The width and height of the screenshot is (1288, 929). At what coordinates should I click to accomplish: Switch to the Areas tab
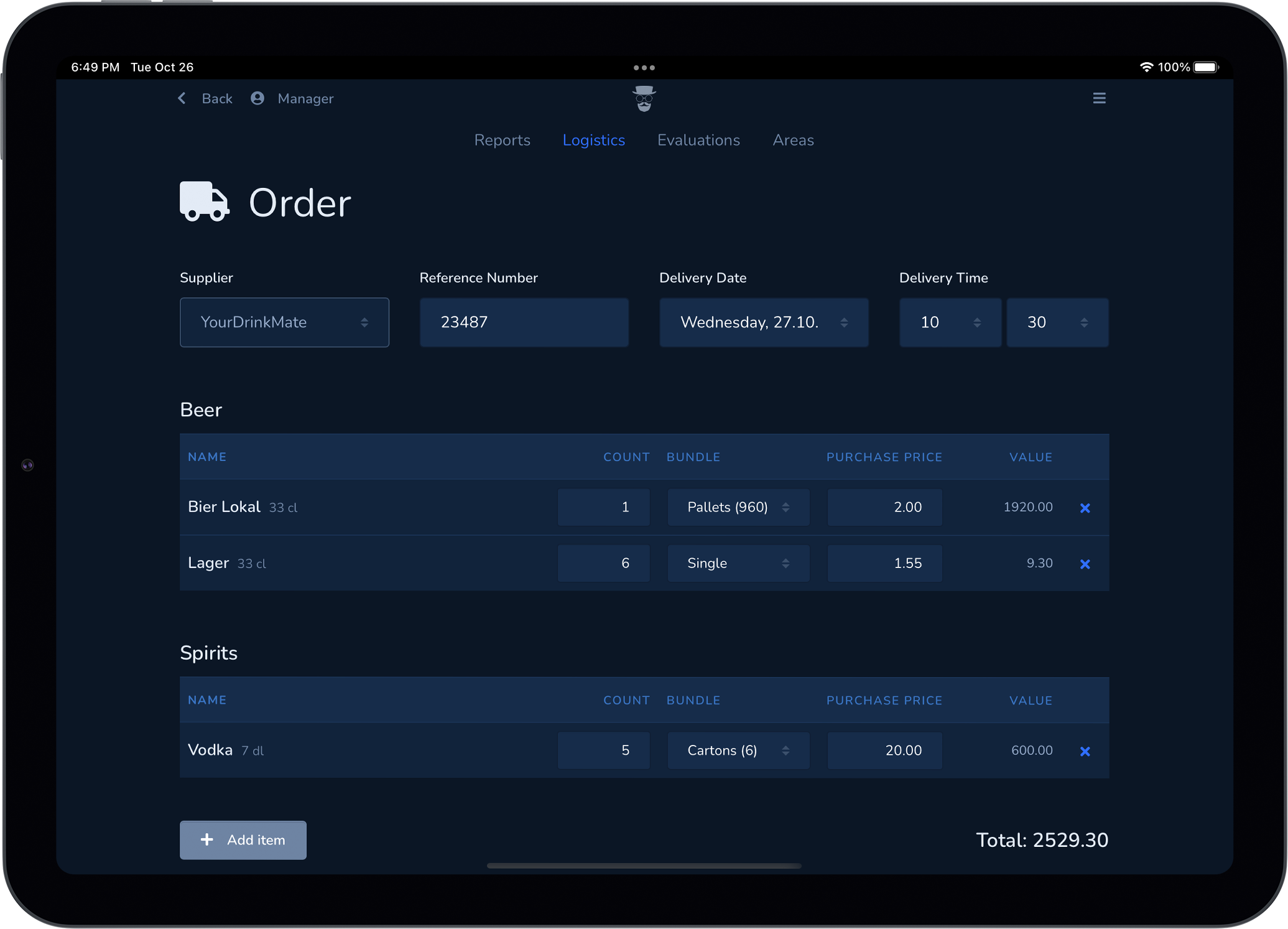(793, 140)
